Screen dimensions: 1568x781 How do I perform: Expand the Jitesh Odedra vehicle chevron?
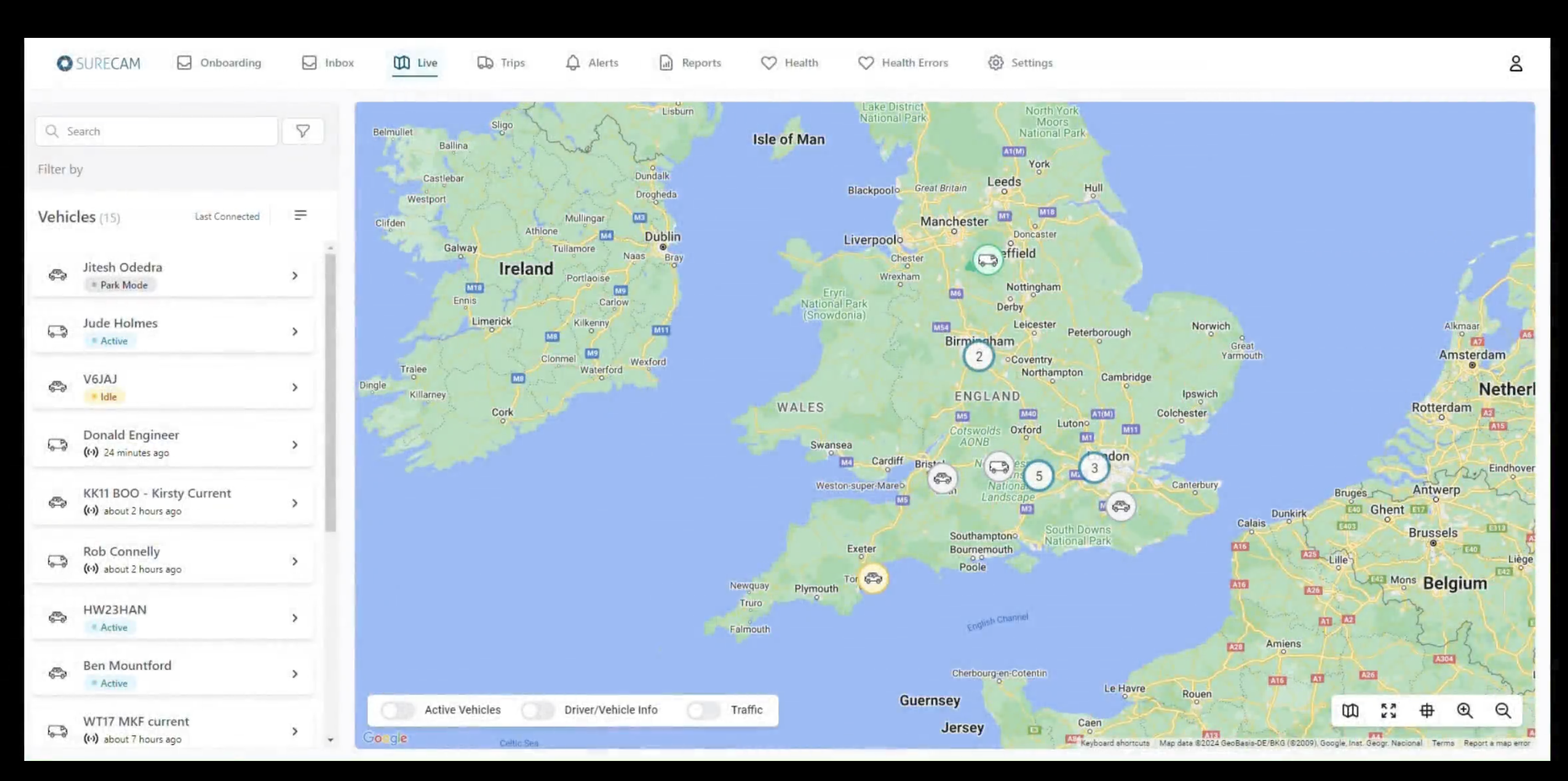(x=295, y=276)
